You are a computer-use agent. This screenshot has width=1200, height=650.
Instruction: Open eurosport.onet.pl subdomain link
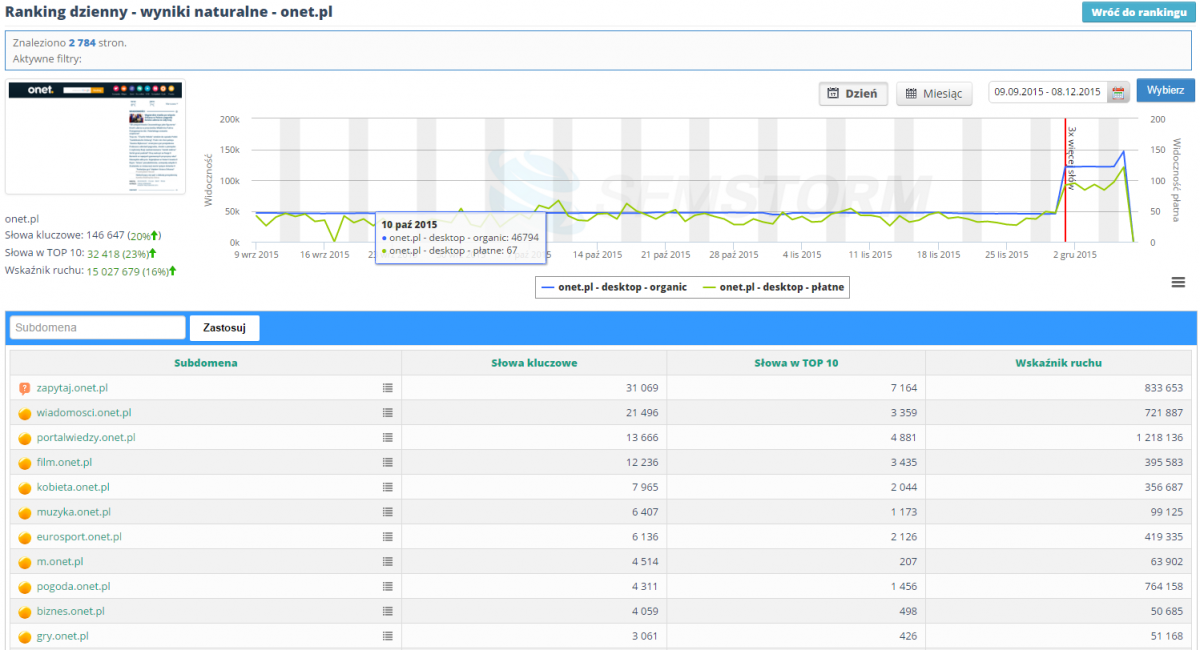[x=79, y=537]
